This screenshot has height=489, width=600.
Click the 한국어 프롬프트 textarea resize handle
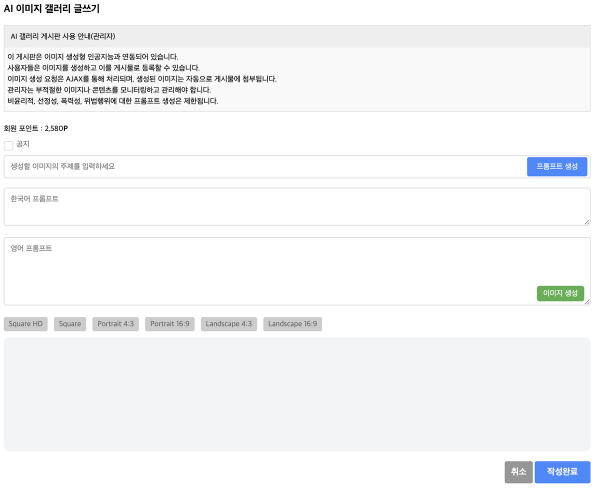tap(587, 222)
